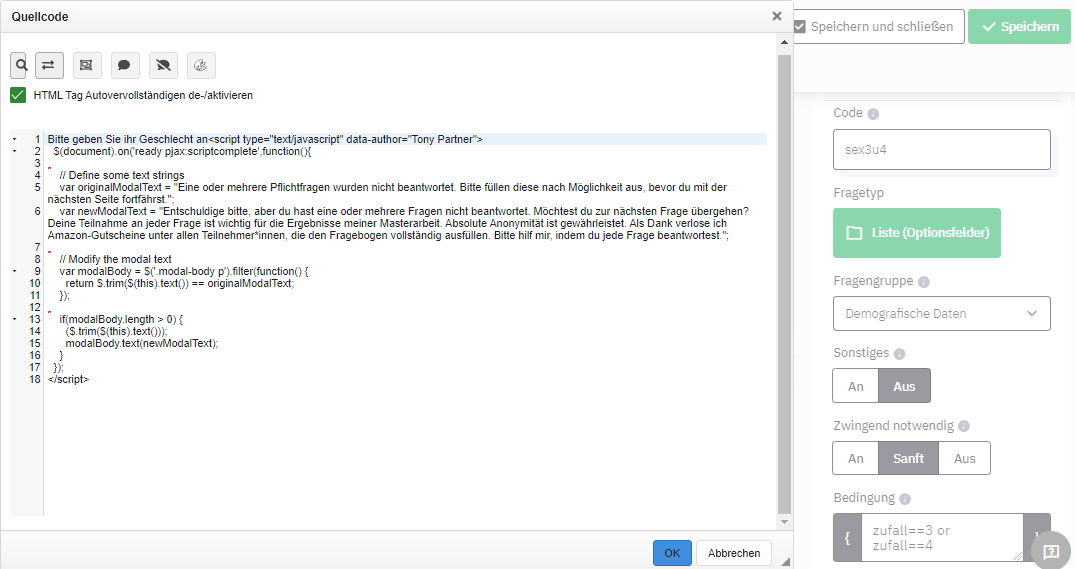Click the line '// Define some text strings'
The height and width of the screenshot is (569, 1075).
tap(122, 175)
